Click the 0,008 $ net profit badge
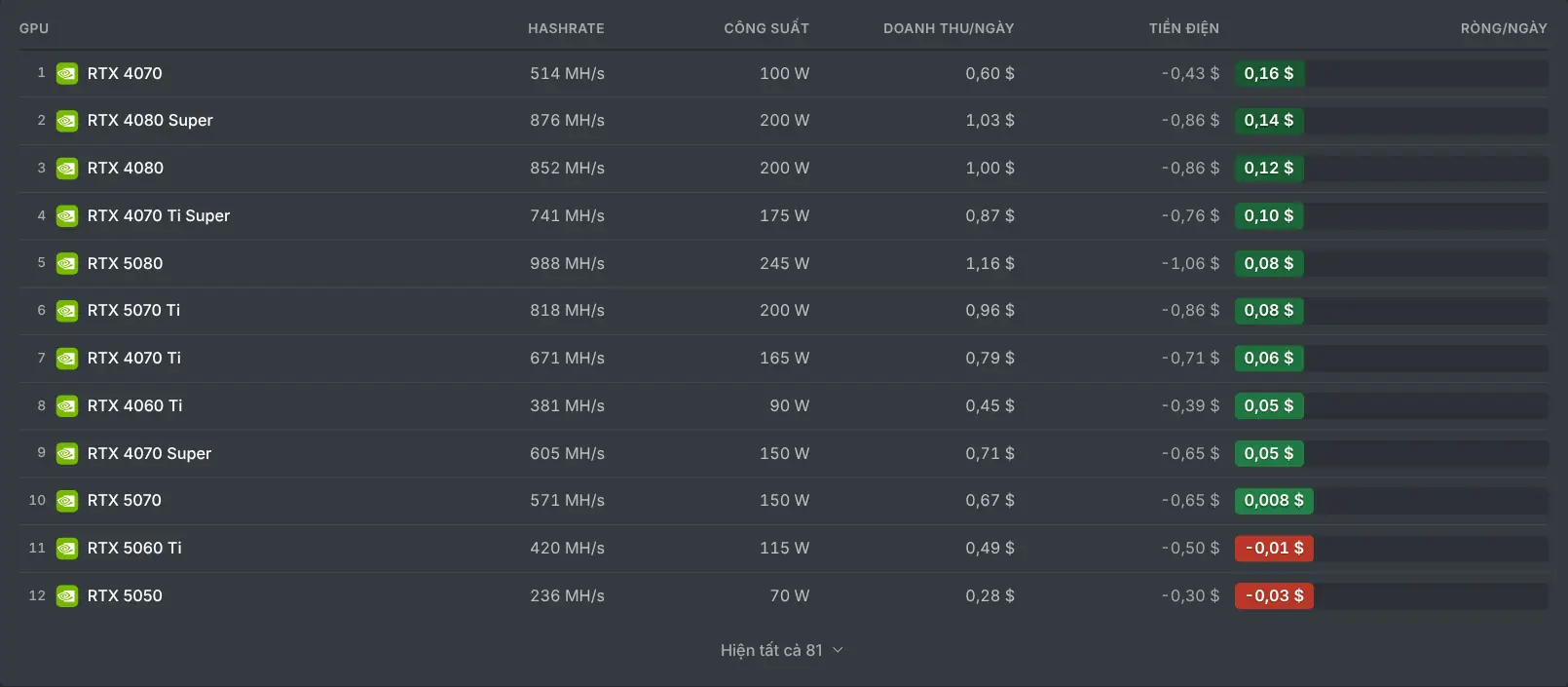This screenshot has width=1568, height=687. (1274, 501)
